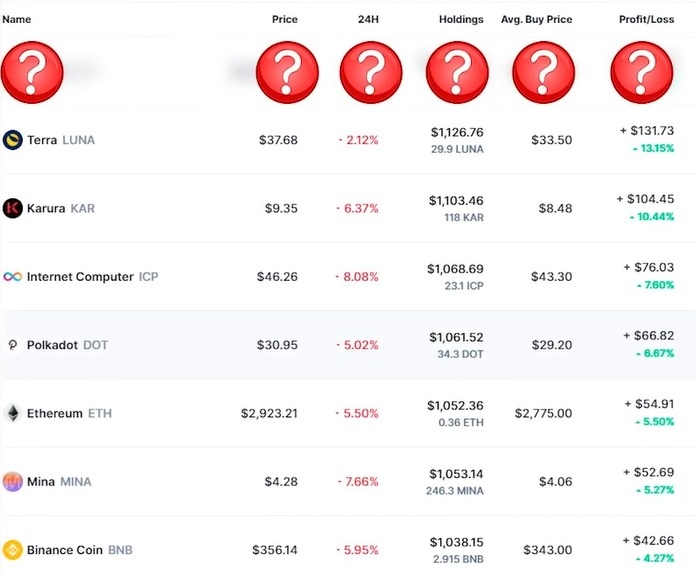This screenshot has height=573, width=696.
Task: Sort by Avg. Buy Price column header
Action: 536,19
